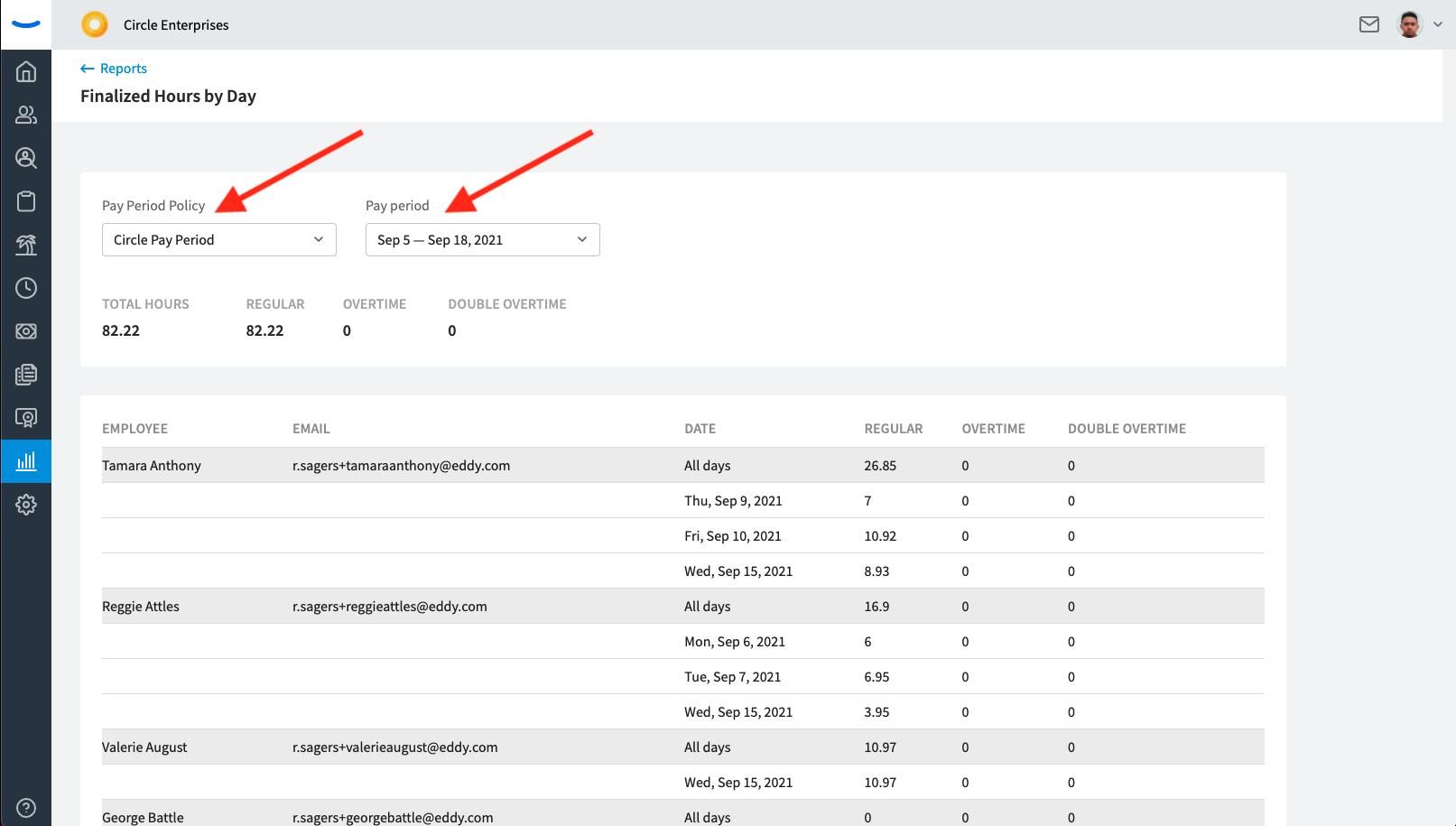Open the Payroll money icon
The width and height of the screenshot is (1456, 826).
tap(26, 331)
